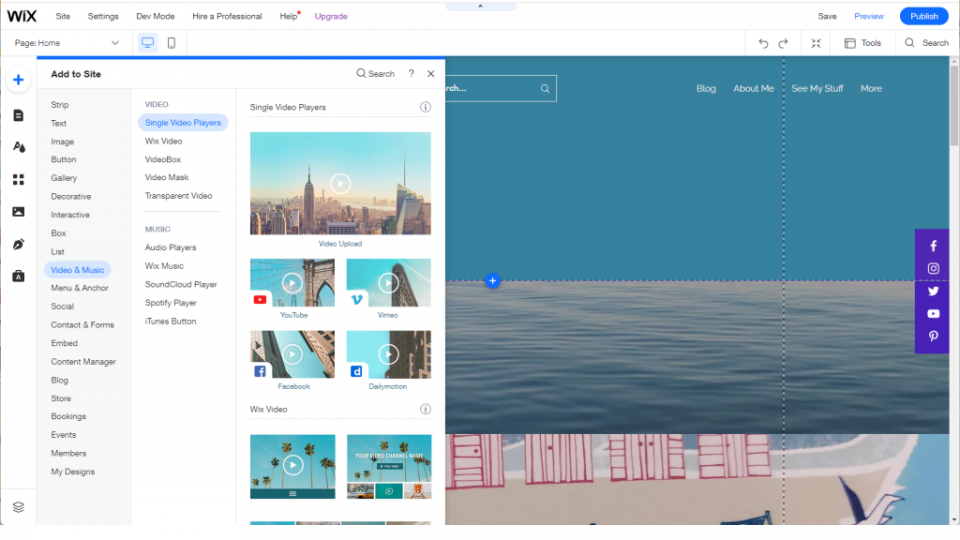Open the Media image icon in sidebar
Viewport: 960px width, 540px height.
18,212
